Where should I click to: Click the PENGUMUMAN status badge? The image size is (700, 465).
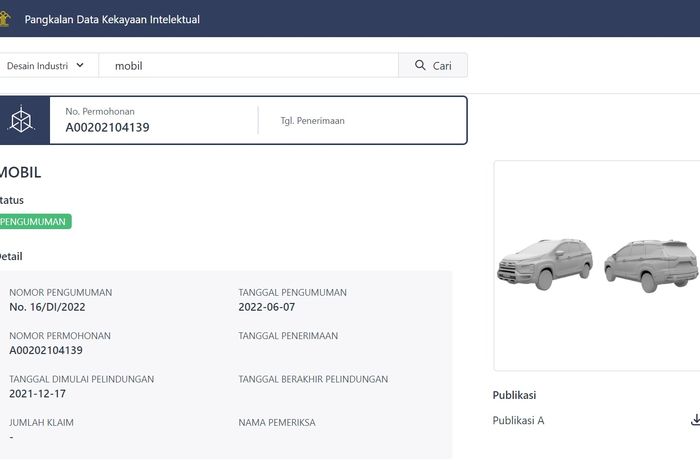(x=35, y=222)
